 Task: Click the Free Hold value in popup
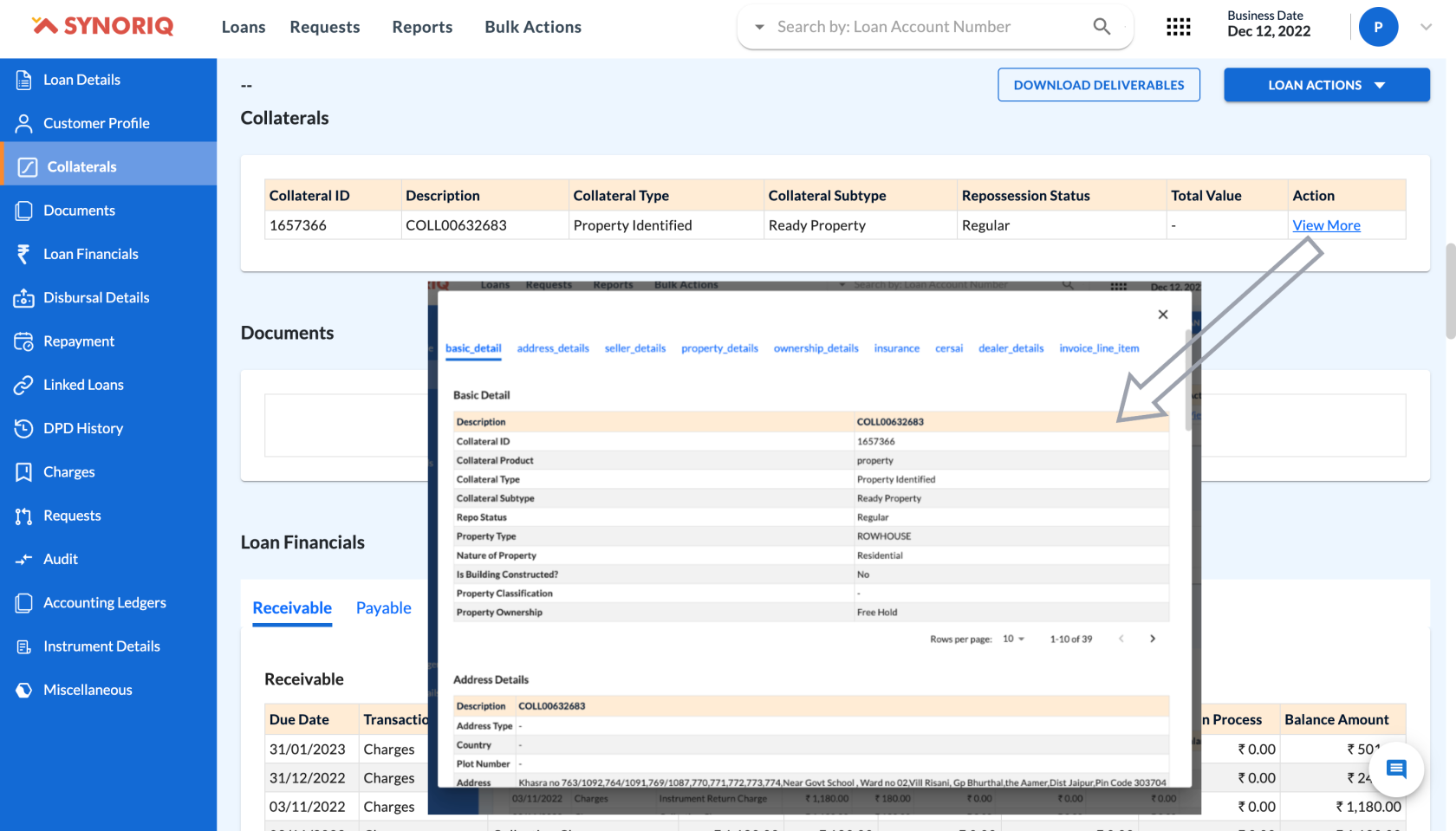[877, 613]
